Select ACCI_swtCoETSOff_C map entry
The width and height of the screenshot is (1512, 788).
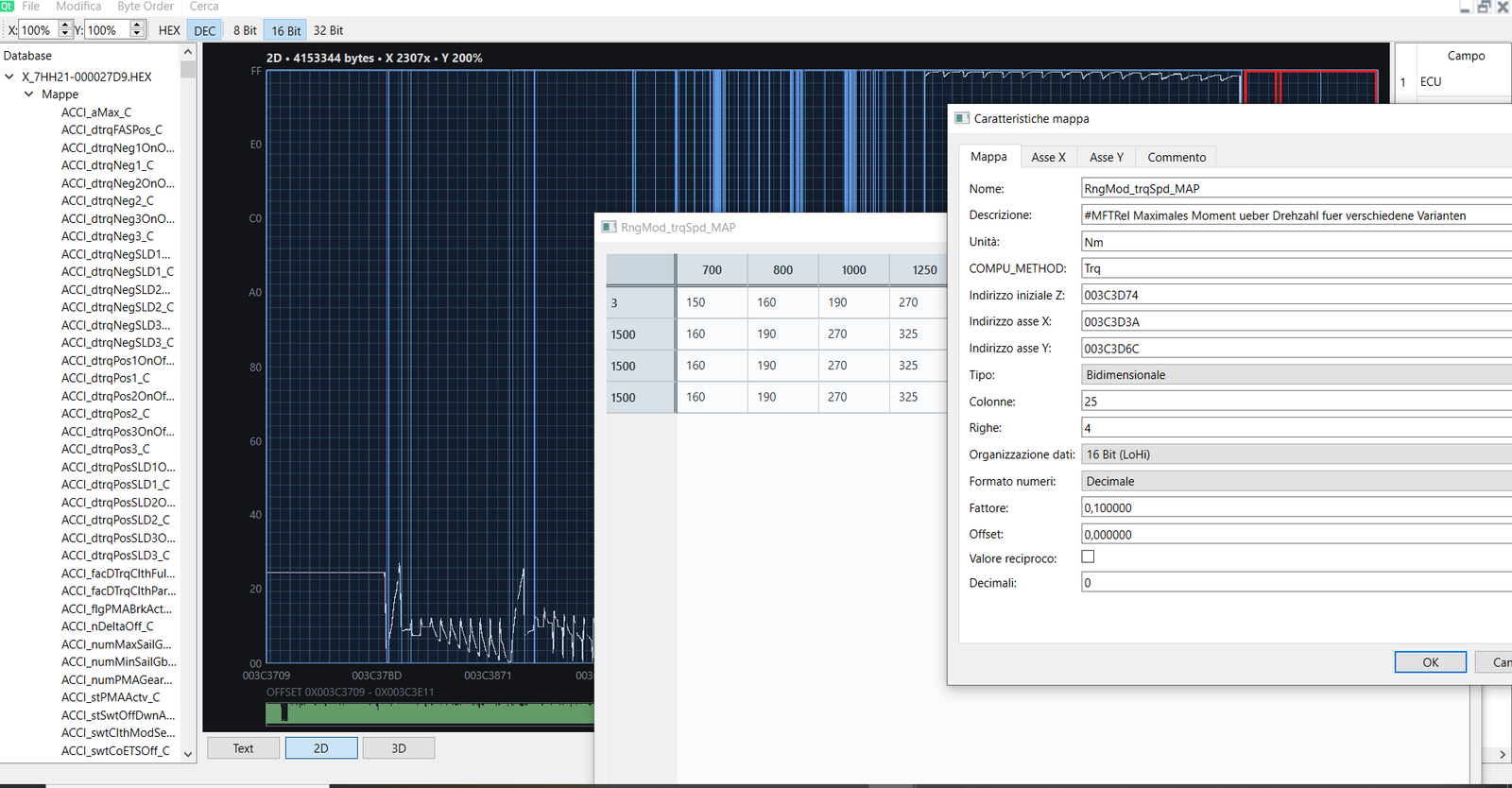(115, 751)
